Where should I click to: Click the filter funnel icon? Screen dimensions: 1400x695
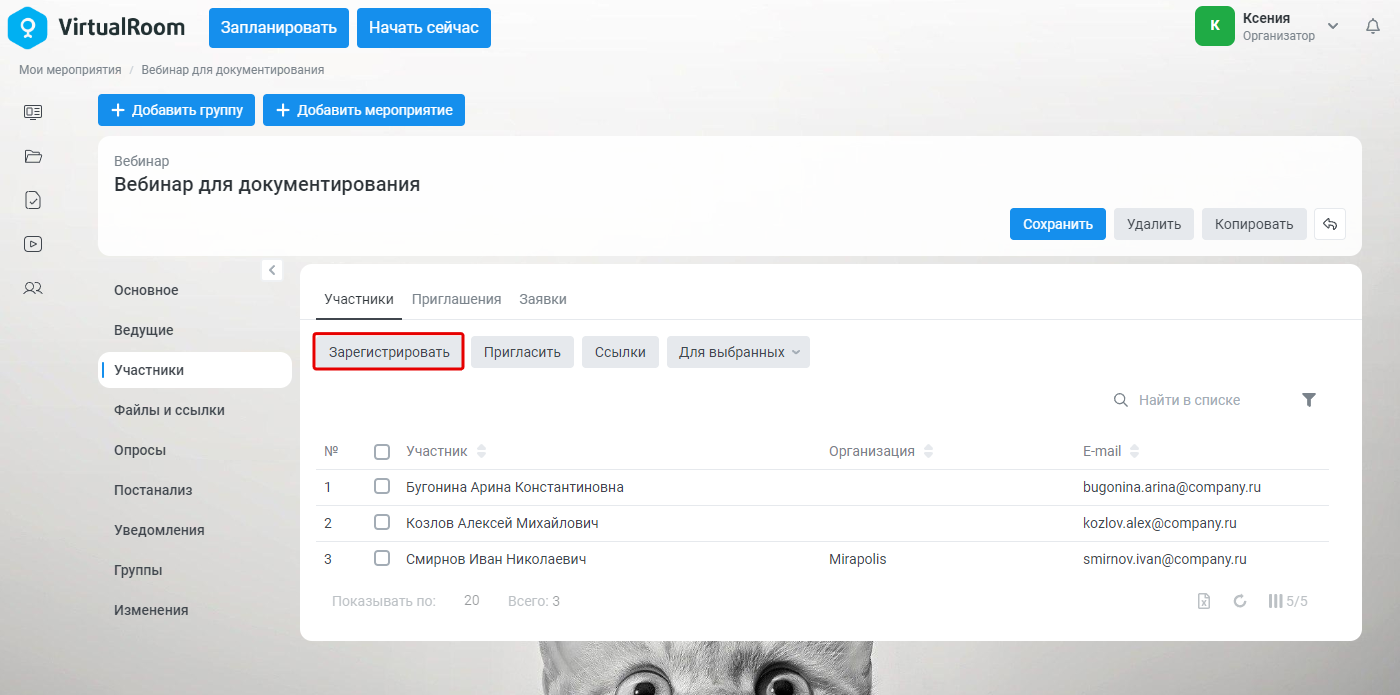pyautogui.click(x=1309, y=400)
